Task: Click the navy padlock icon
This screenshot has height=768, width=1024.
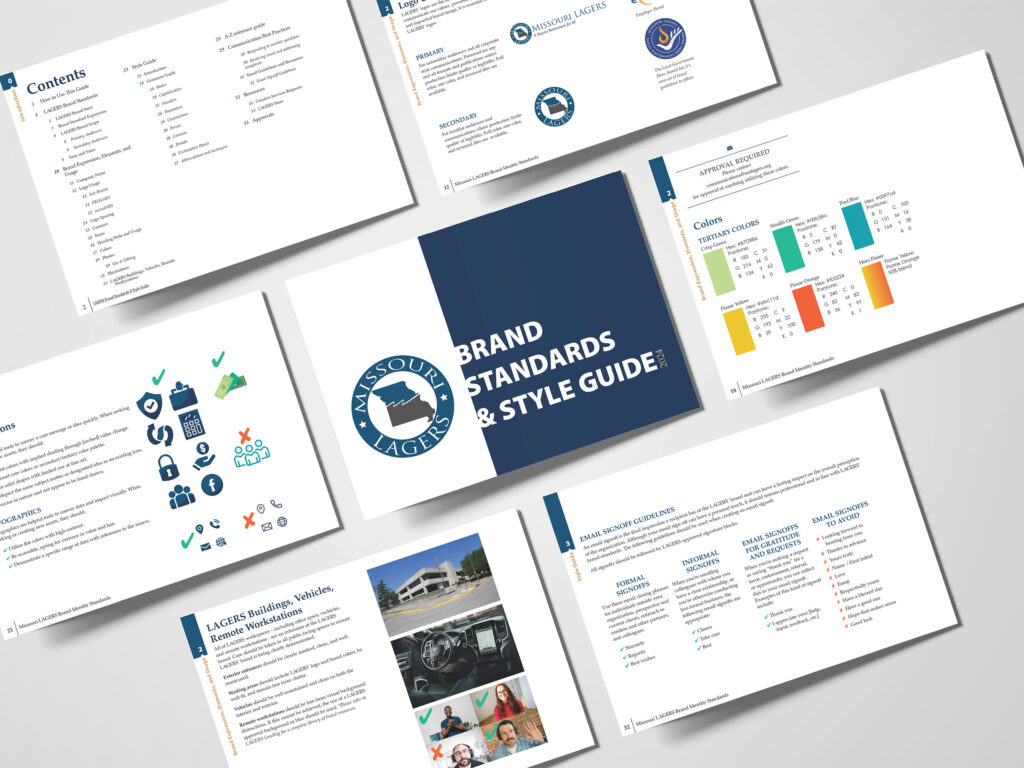Action: 168,467
